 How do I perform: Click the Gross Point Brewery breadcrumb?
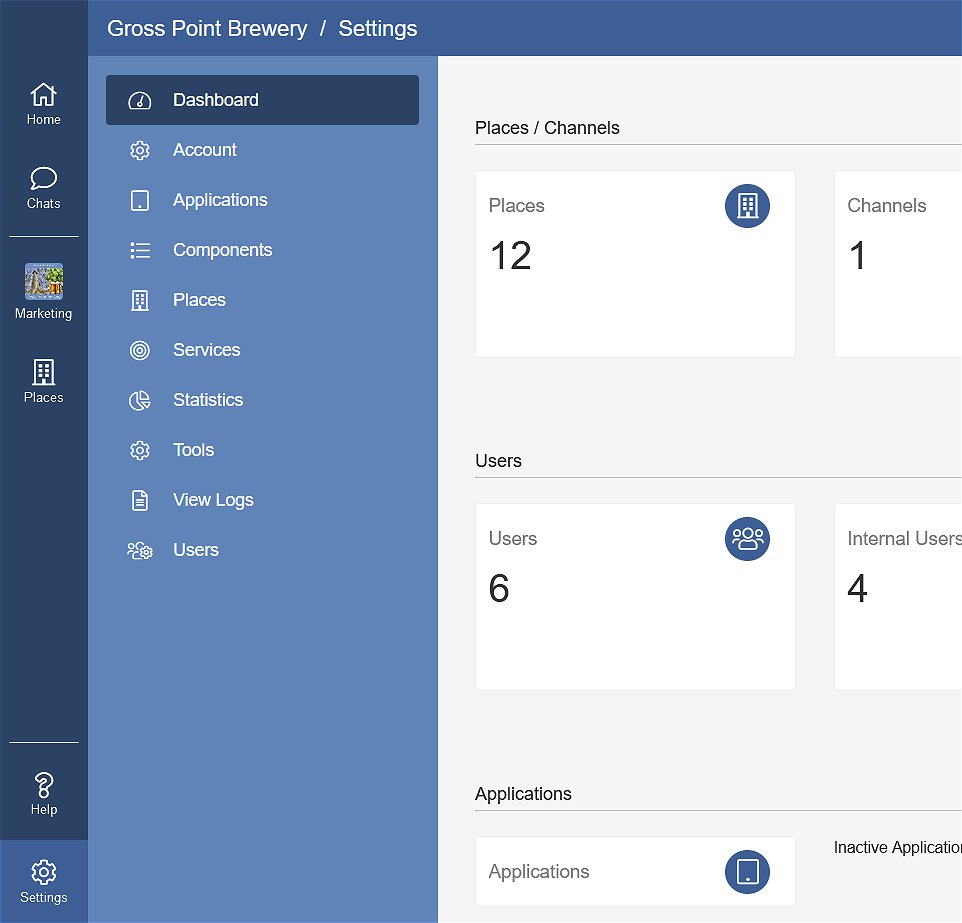[207, 28]
